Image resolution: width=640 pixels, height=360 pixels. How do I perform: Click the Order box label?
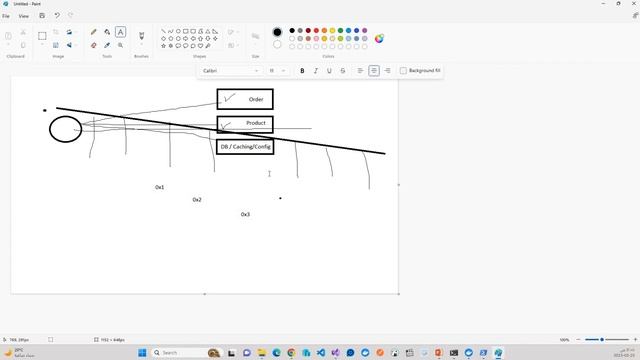click(x=256, y=99)
